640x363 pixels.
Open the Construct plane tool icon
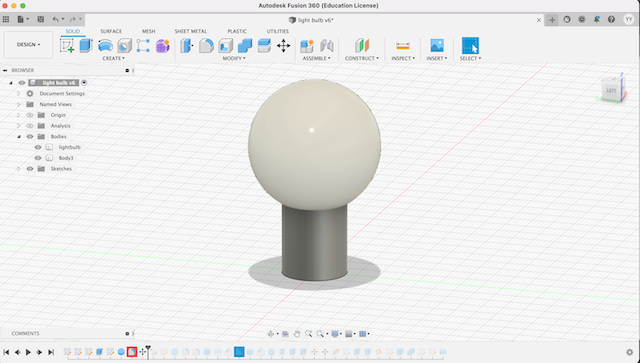coord(362,45)
